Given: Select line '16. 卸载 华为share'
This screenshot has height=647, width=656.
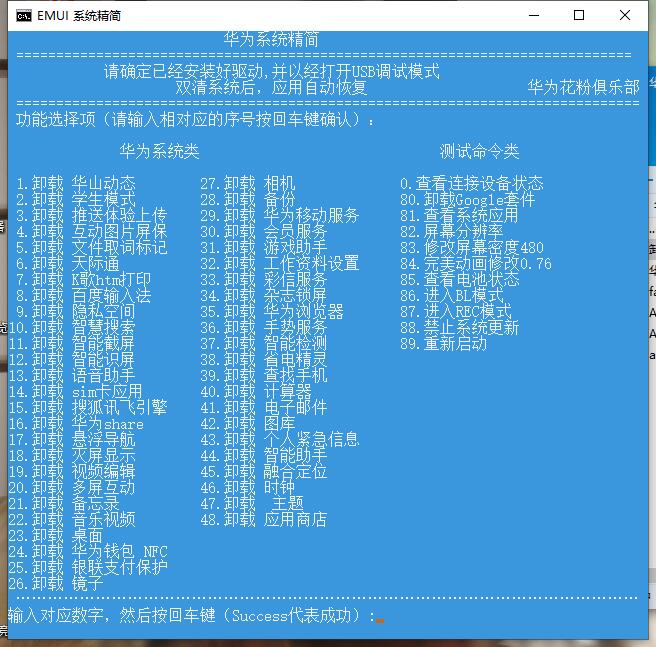Looking at the screenshot, I should click(76, 424).
